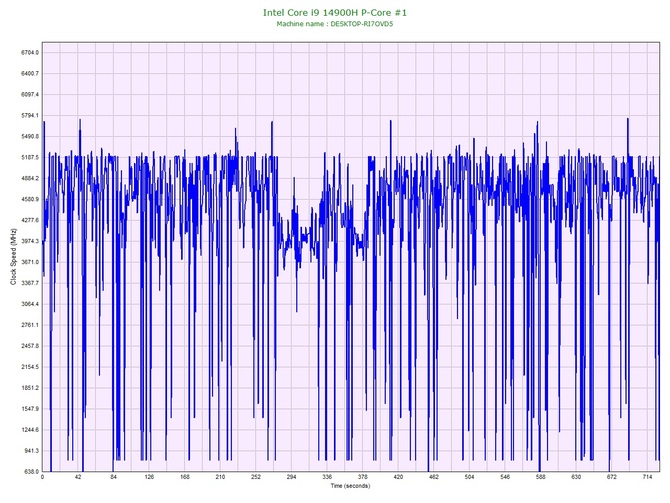This screenshot has width=670, height=503.
Task: Click the 2457.8 y-axis value
Action: tap(30, 346)
